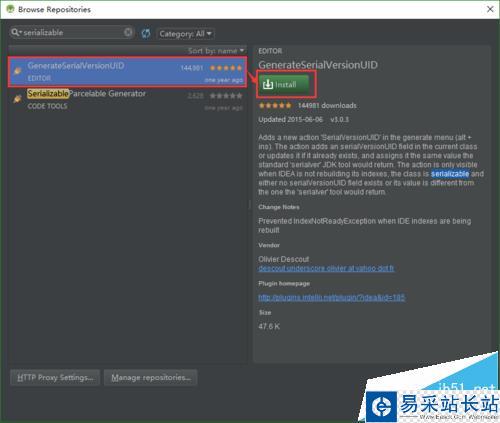Image resolution: width=500 pixels, height=423 pixels.
Task: Click the Browse Repositories window icon
Action: pyautogui.click(x=10, y=9)
